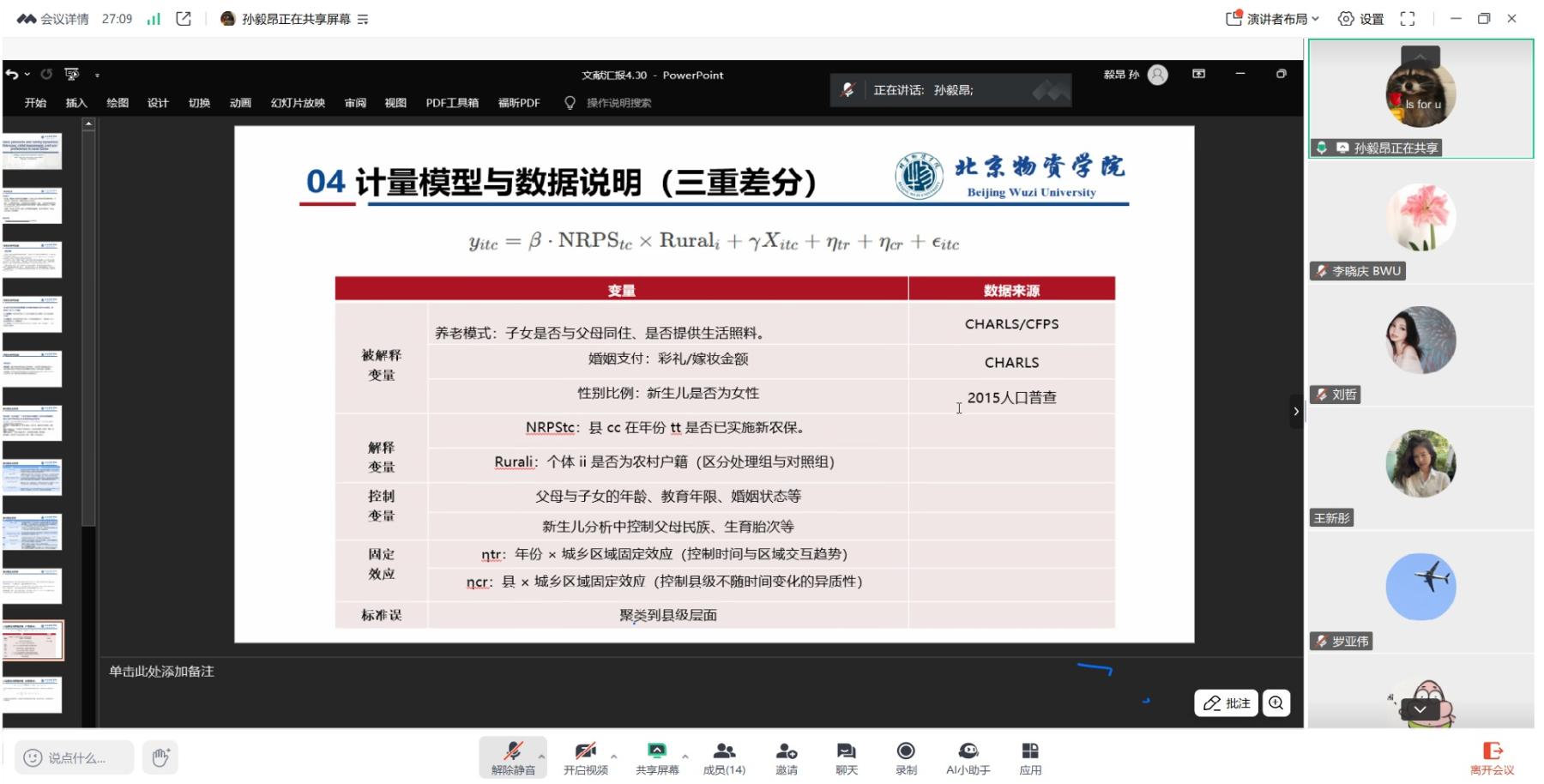Click the 批注 annotate button
The height and width of the screenshot is (784, 1544).
click(1226, 703)
